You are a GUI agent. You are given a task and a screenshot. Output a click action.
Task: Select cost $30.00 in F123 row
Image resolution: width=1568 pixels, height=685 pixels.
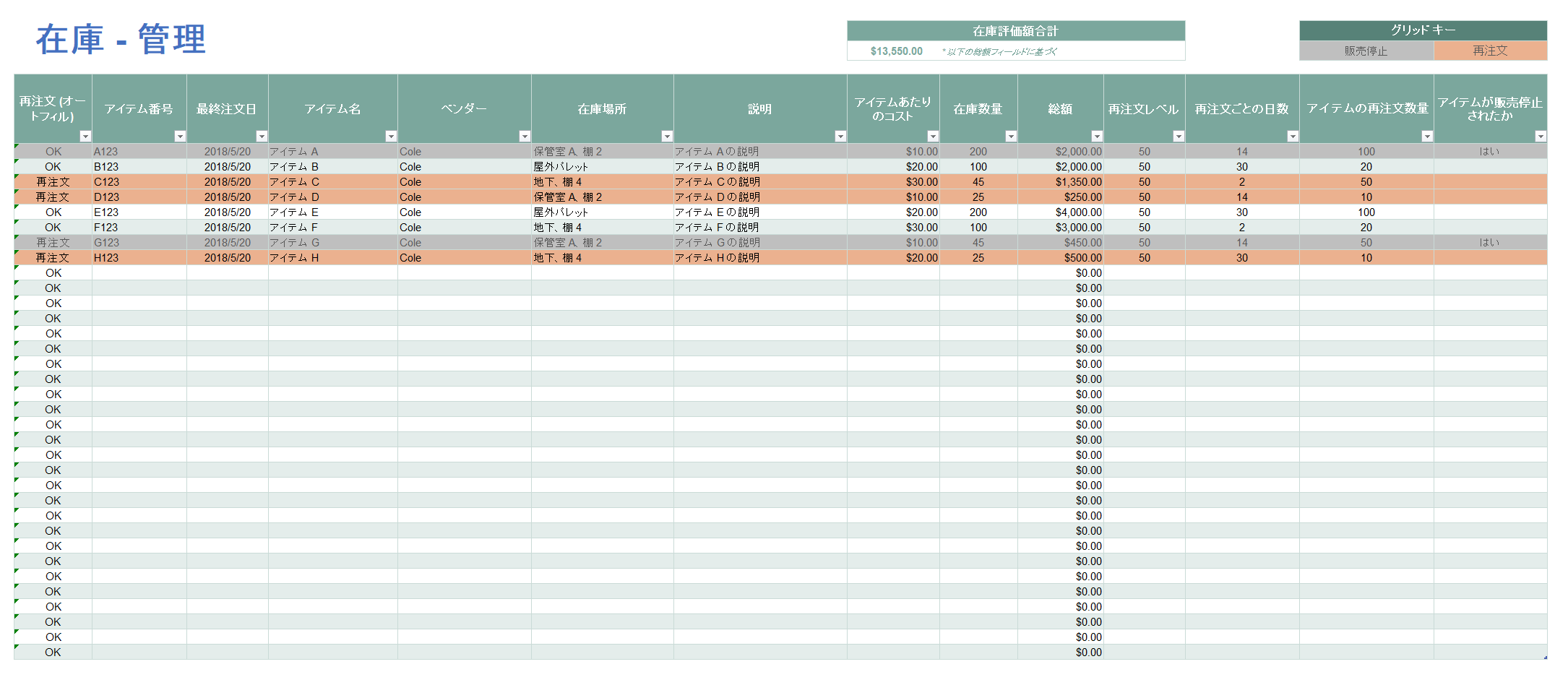(x=893, y=228)
